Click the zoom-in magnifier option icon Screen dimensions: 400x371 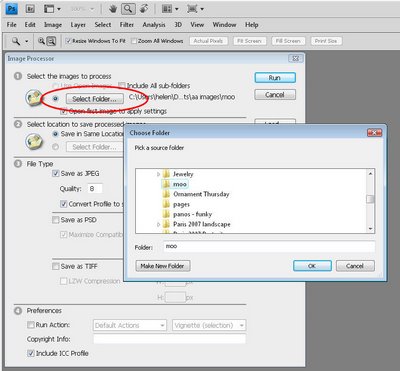41,41
